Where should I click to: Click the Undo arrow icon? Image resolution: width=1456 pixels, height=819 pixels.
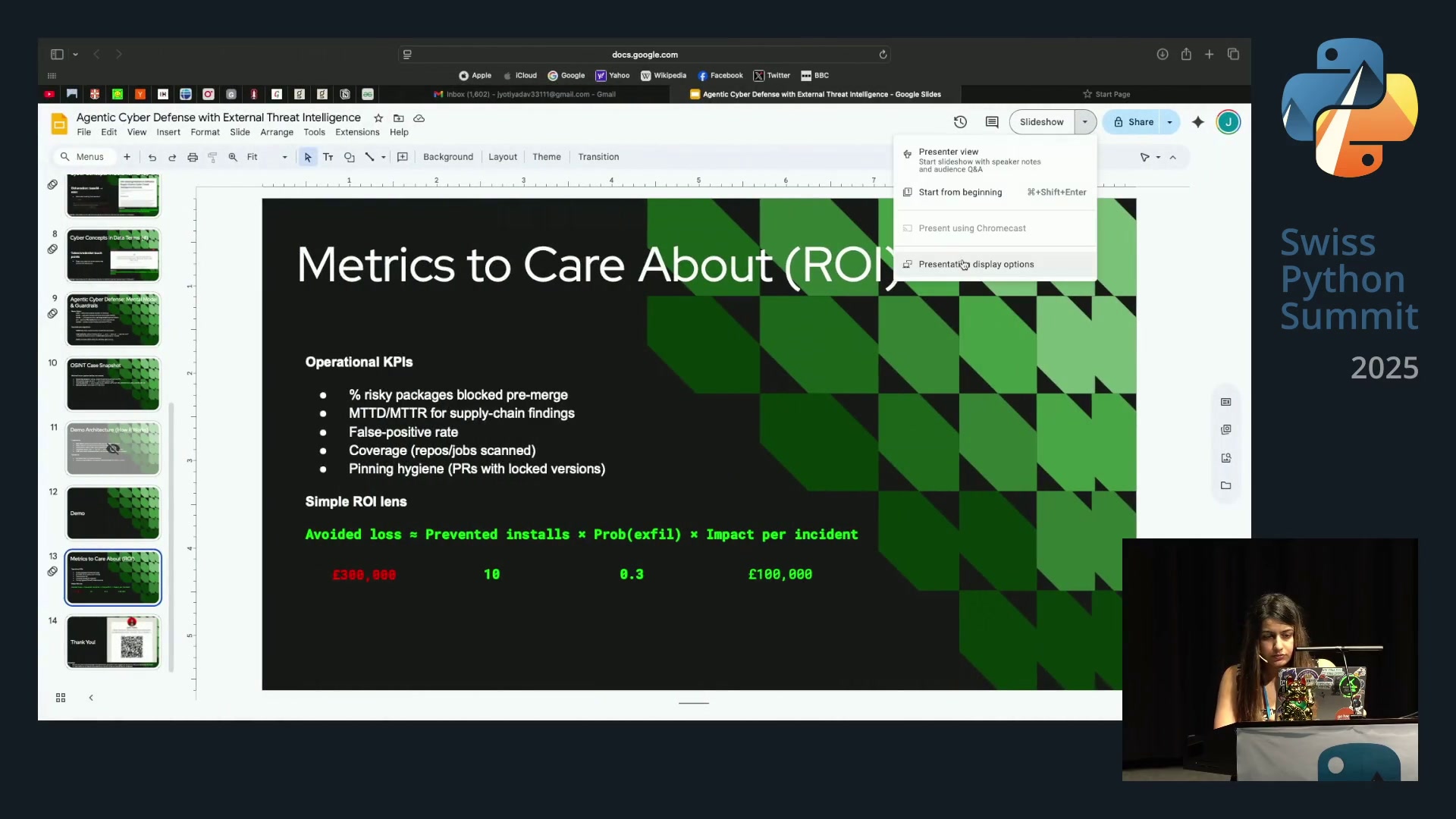pyautogui.click(x=152, y=157)
